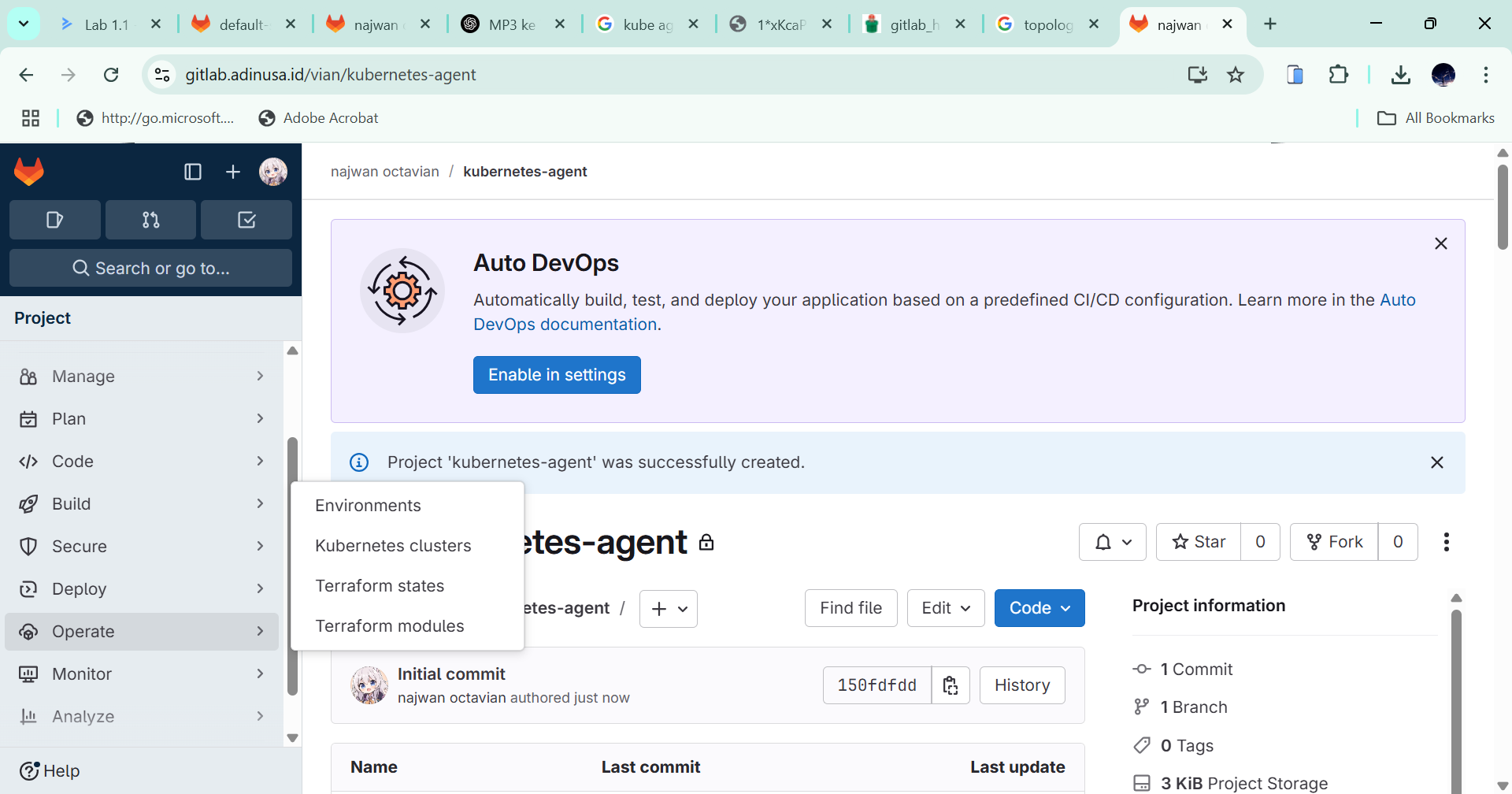Open notification bell dropdown

[x=1112, y=542]
